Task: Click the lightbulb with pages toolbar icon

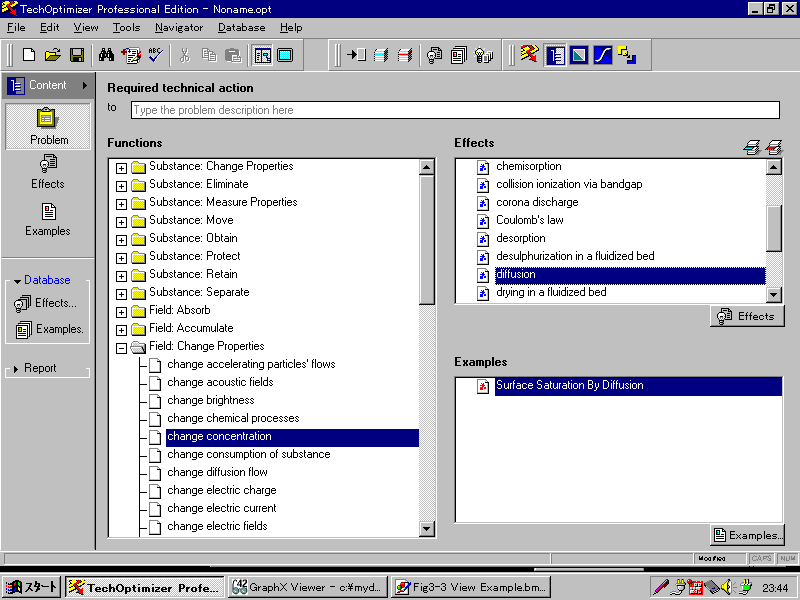Action: pyautogui.click(x=434, y=55)
